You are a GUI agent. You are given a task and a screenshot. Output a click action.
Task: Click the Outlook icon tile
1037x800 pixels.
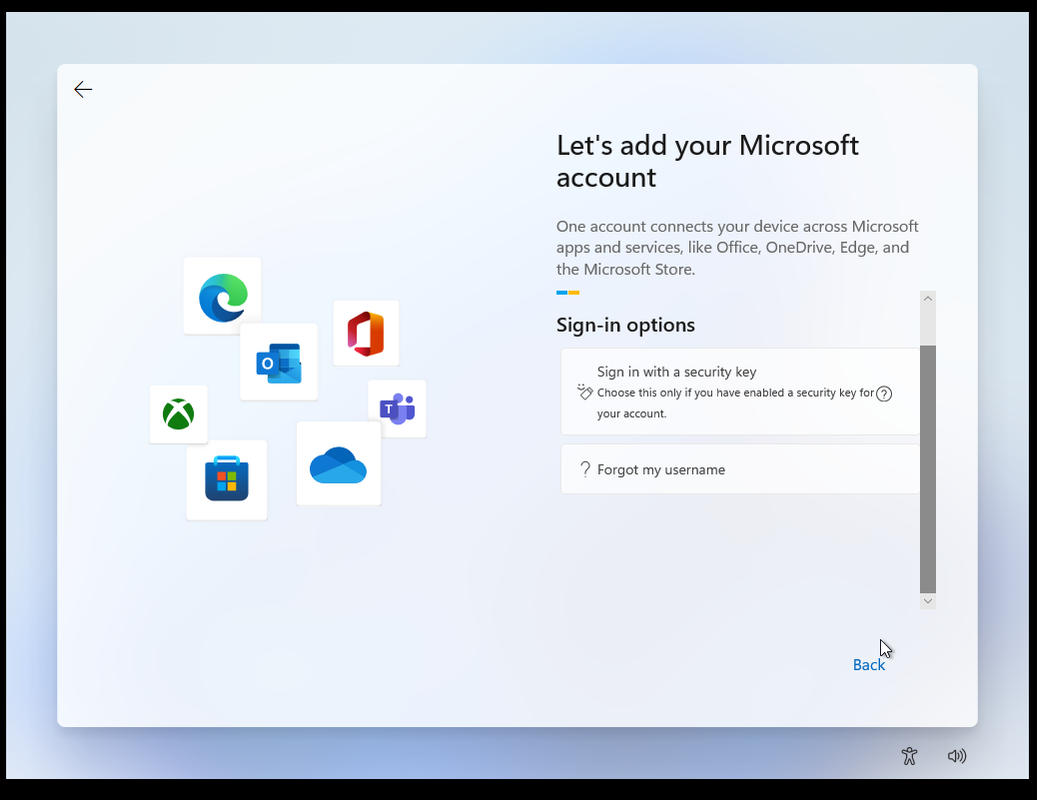tap(278, 362)
